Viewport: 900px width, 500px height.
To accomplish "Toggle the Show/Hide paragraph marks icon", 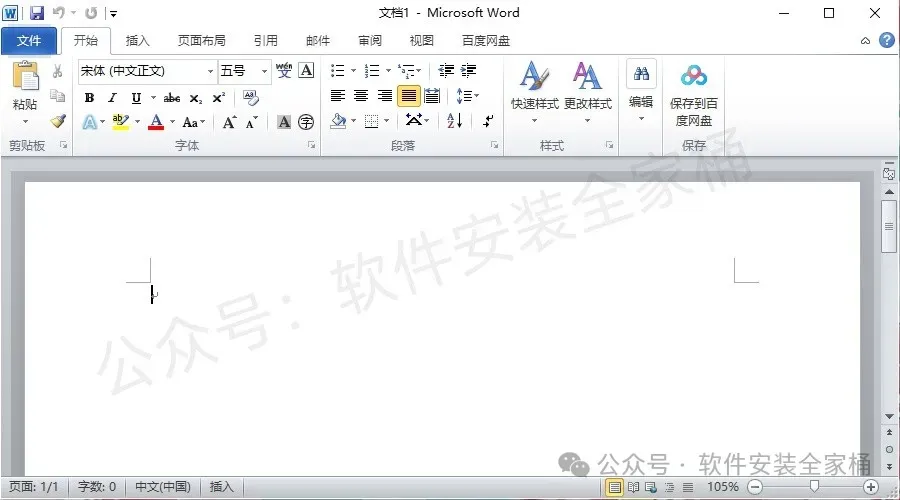I will click(x=488, y=121).
